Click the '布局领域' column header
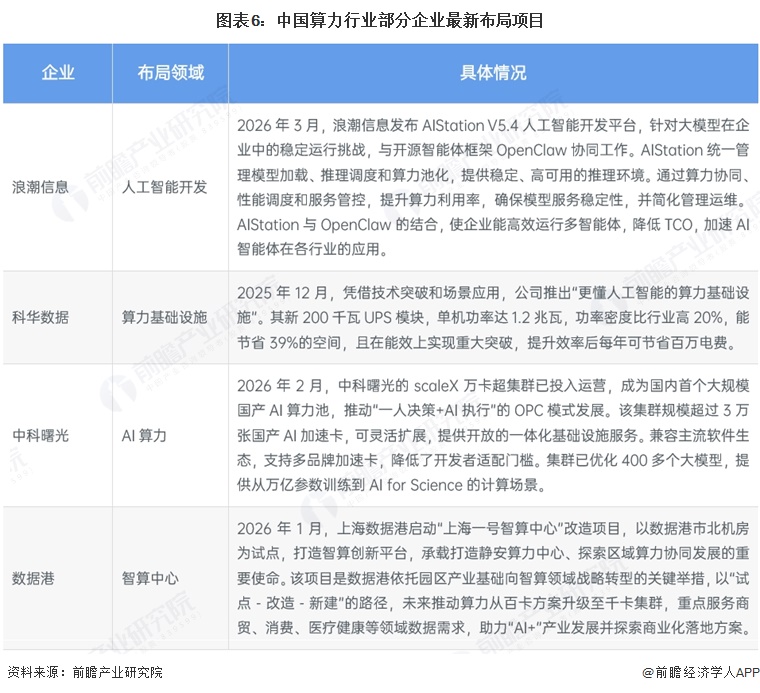The width and height of the screenshot is (760, 693). coord(171,73)
